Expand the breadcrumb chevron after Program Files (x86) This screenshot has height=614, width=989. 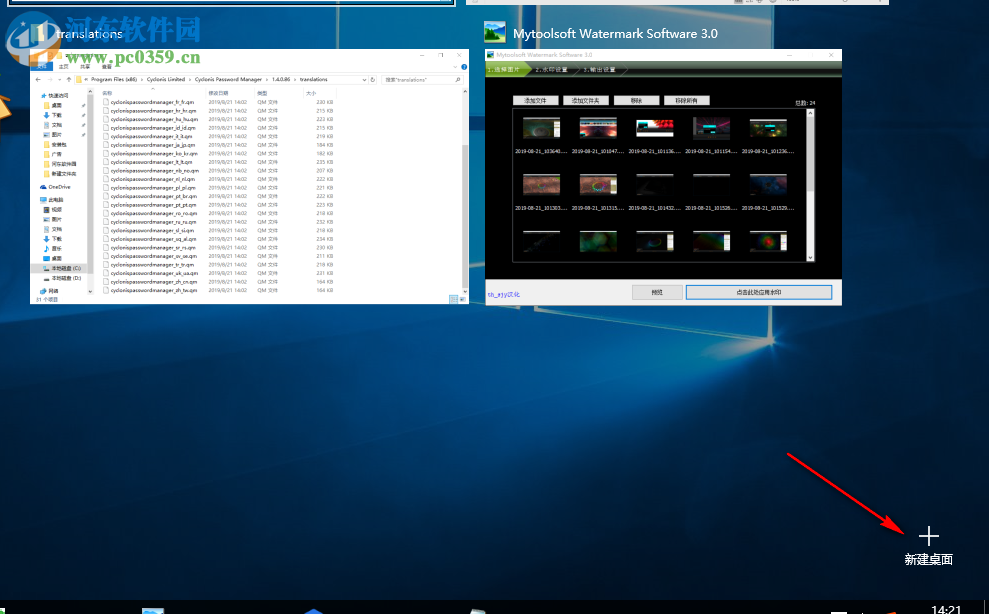pos(143,80)
